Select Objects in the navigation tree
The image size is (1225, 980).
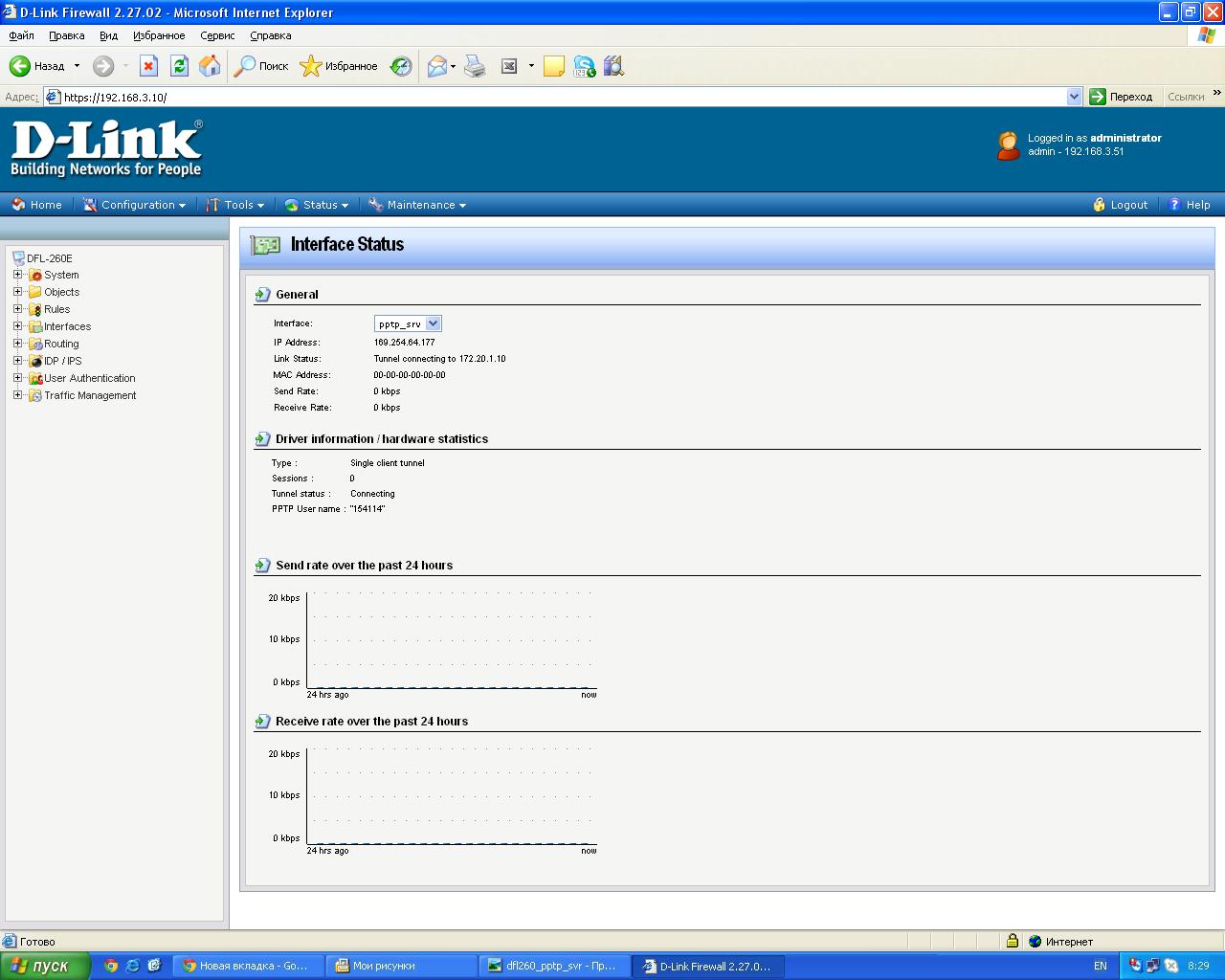click(x=62, y=292)
